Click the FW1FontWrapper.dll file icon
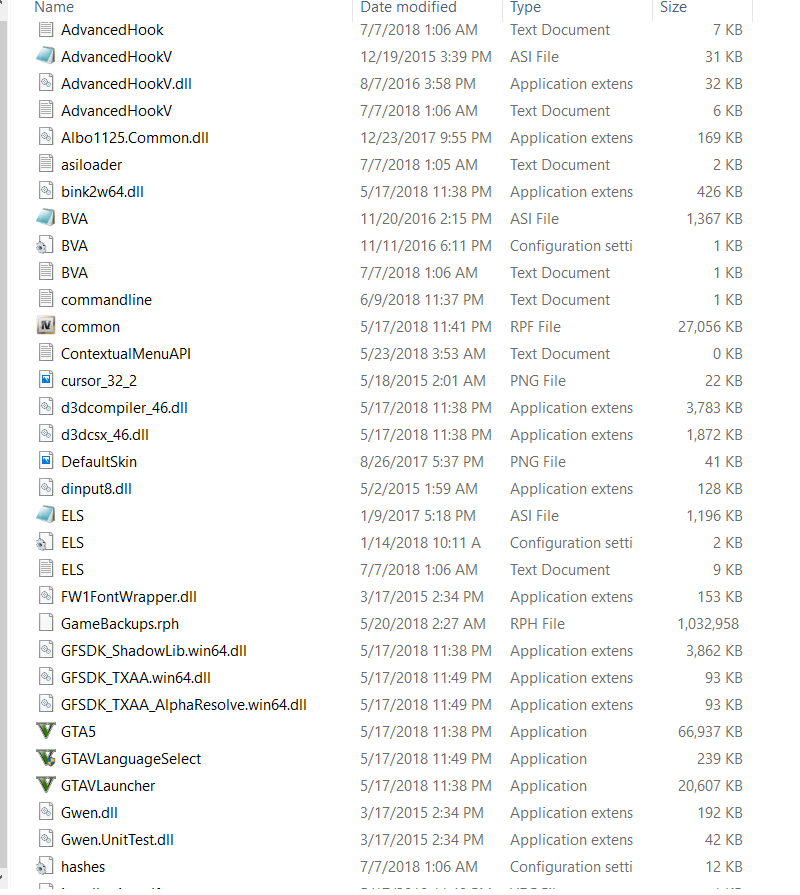This screenshot has height=895, width=800. click(46, 596)
